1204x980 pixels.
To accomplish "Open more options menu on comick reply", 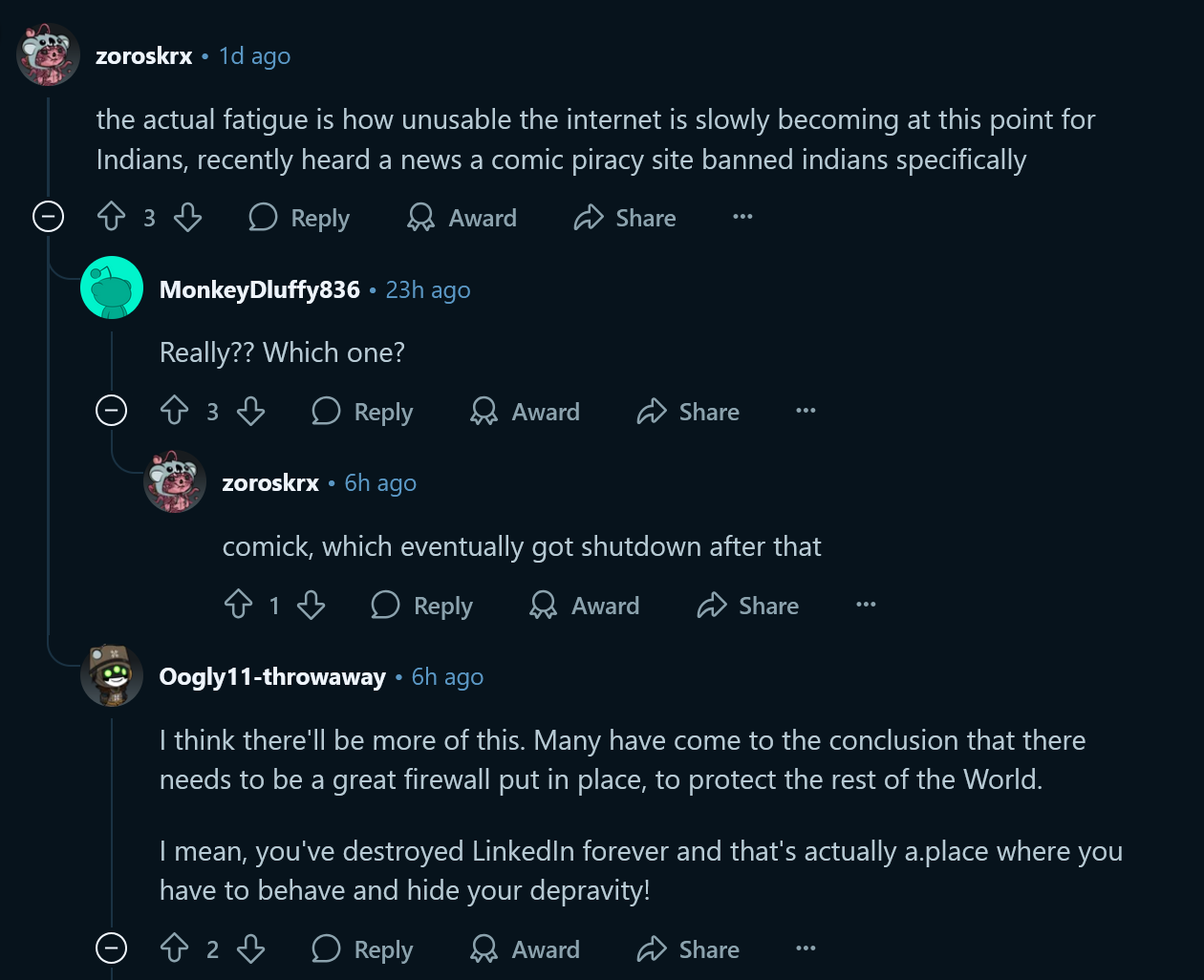I will [x=866, y=605].
